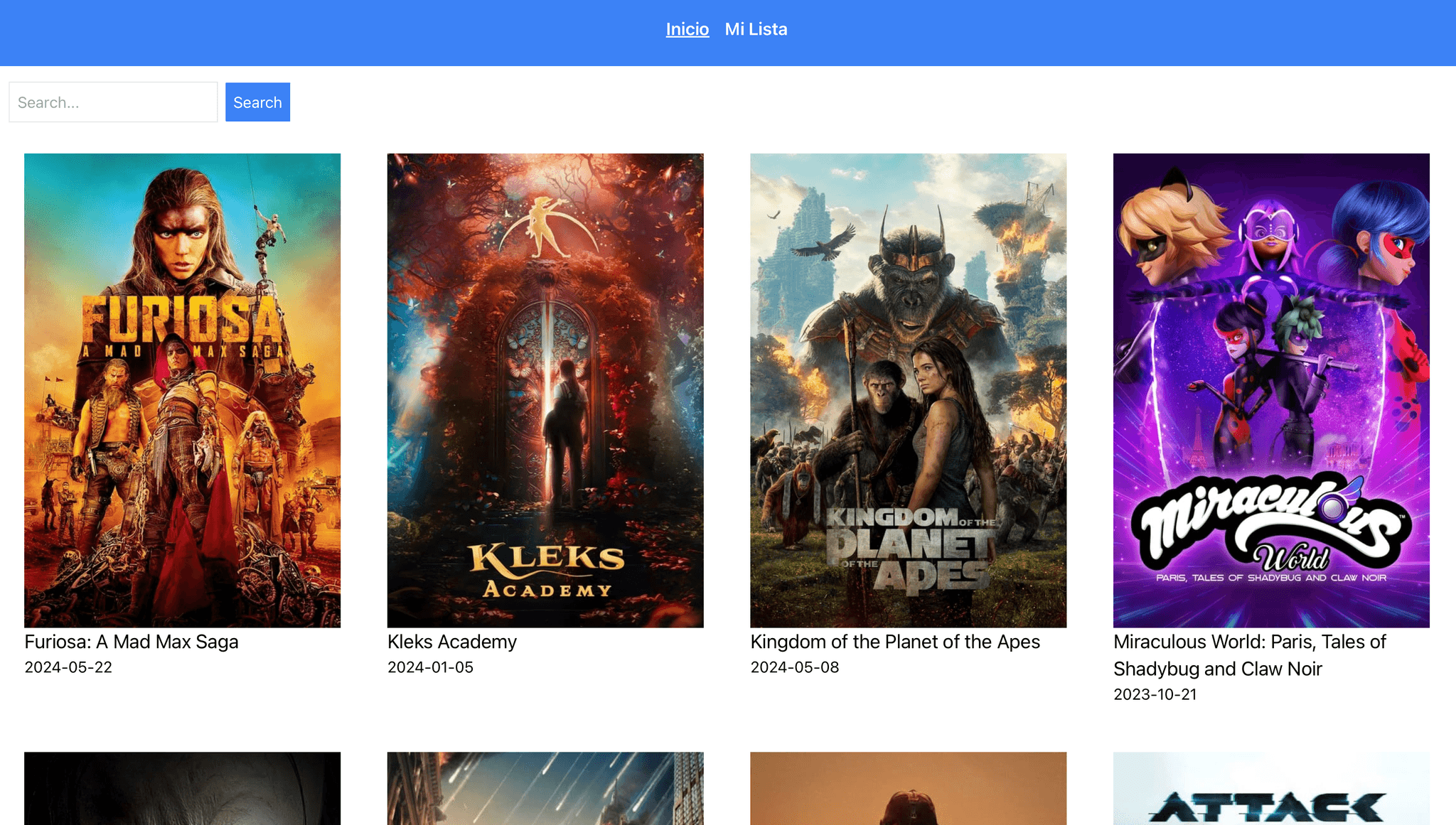Select the title text Kleks Academy
Screen dimensions: 1456x825
click(x=452, y=642)
